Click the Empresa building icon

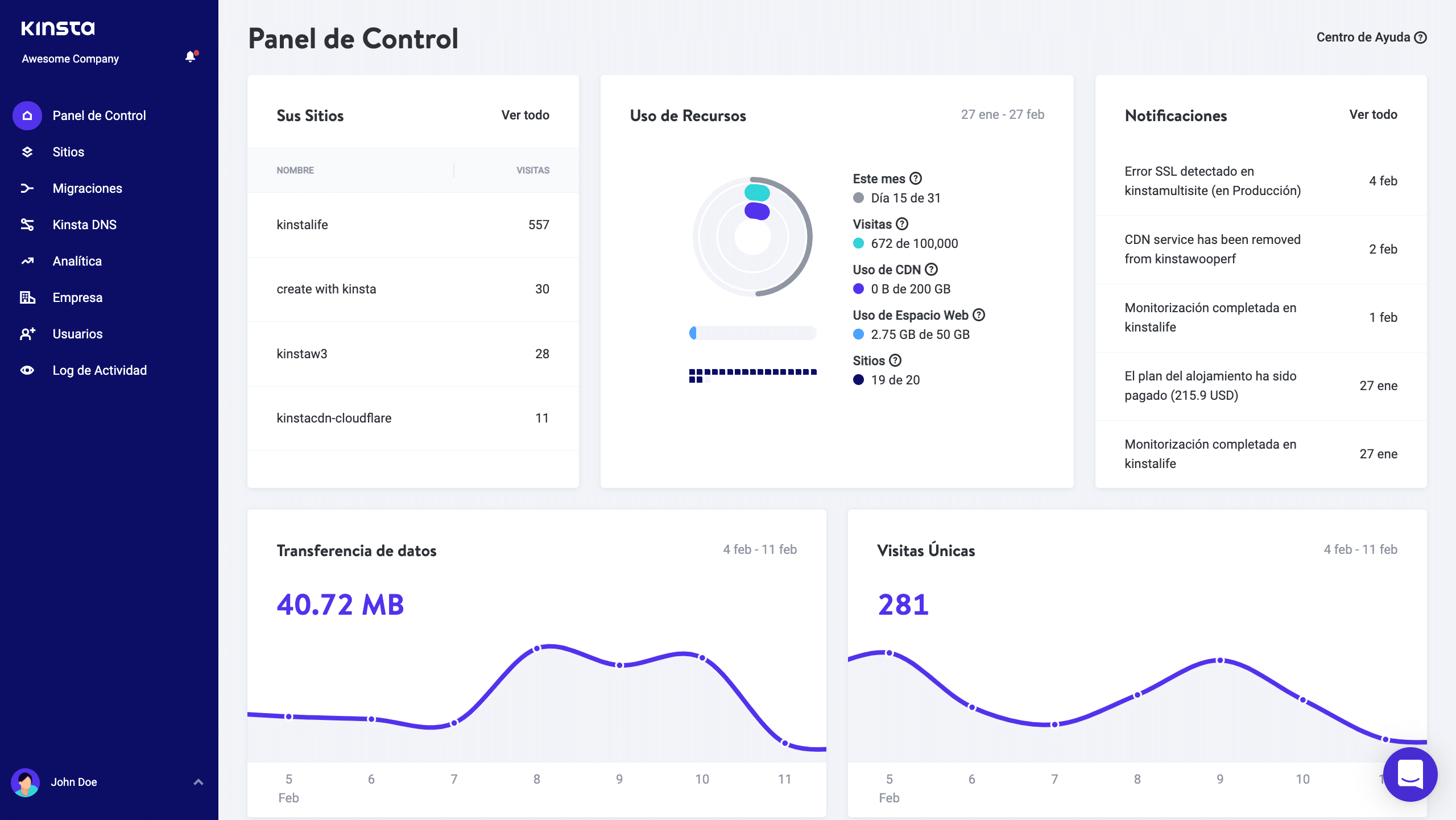point(27,297)
